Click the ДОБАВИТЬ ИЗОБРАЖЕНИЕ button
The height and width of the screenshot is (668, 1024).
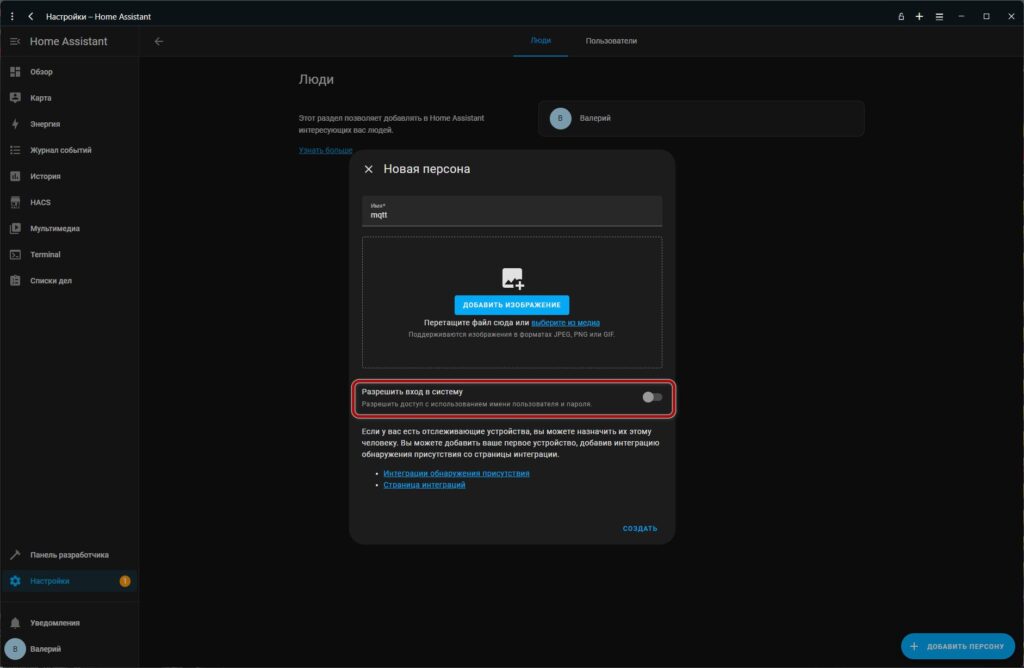click(x=512, y=305)
